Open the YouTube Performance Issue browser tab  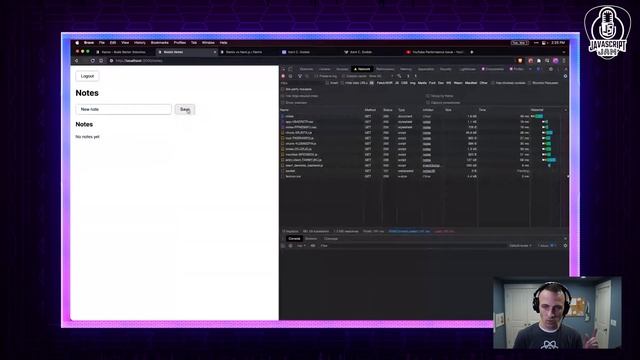pos(435,52)
